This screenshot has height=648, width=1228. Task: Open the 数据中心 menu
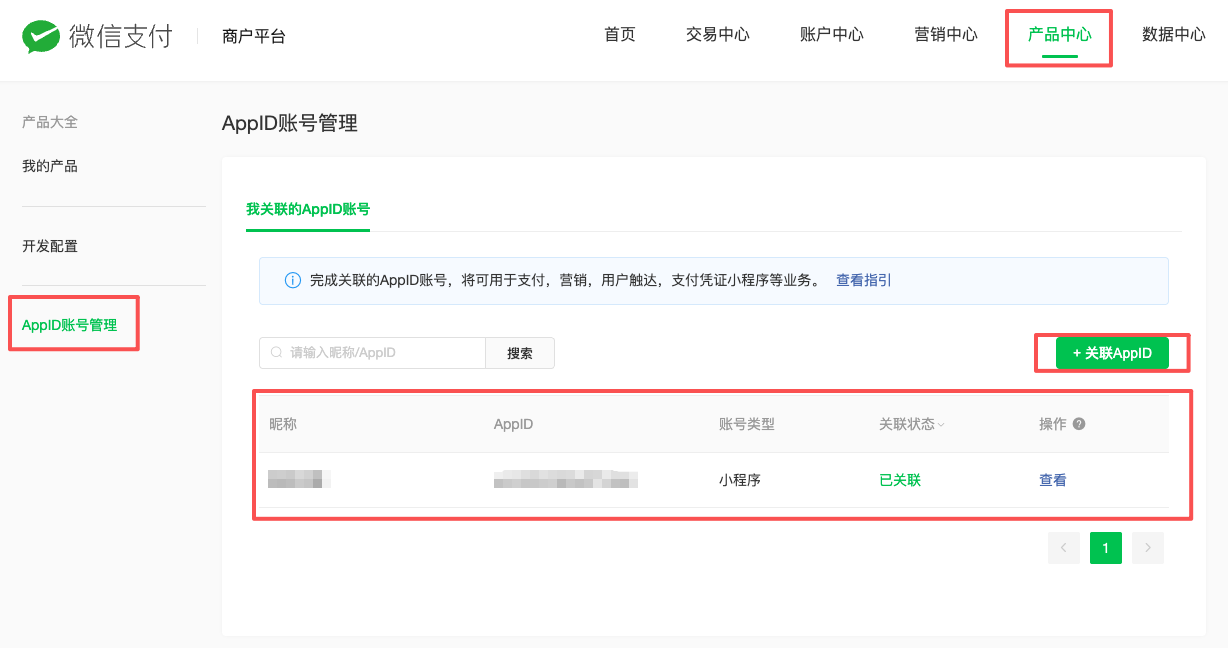click(1174, 35)
